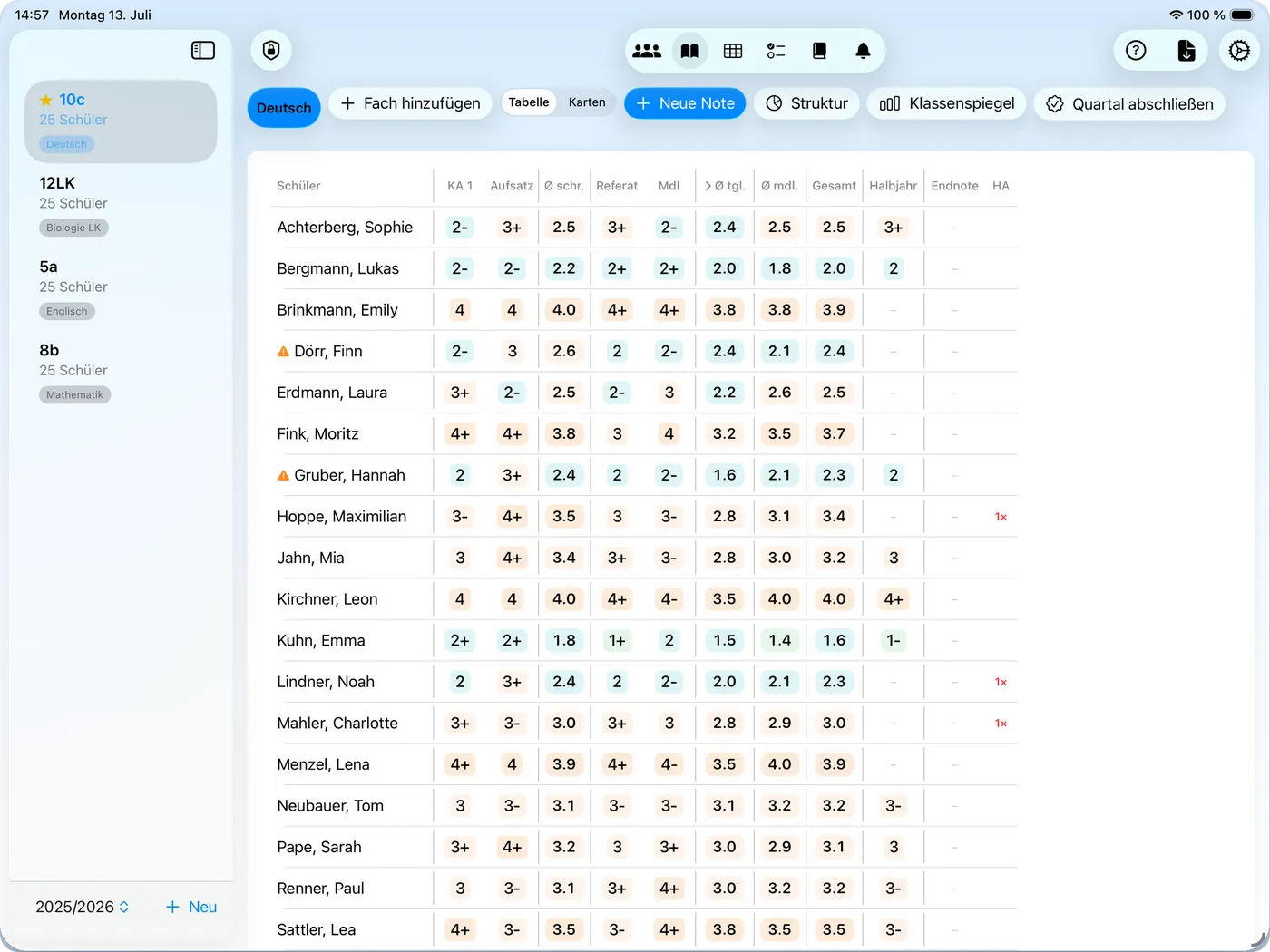
Task: Click the Neu button to add a class
Action: (190, 907)
